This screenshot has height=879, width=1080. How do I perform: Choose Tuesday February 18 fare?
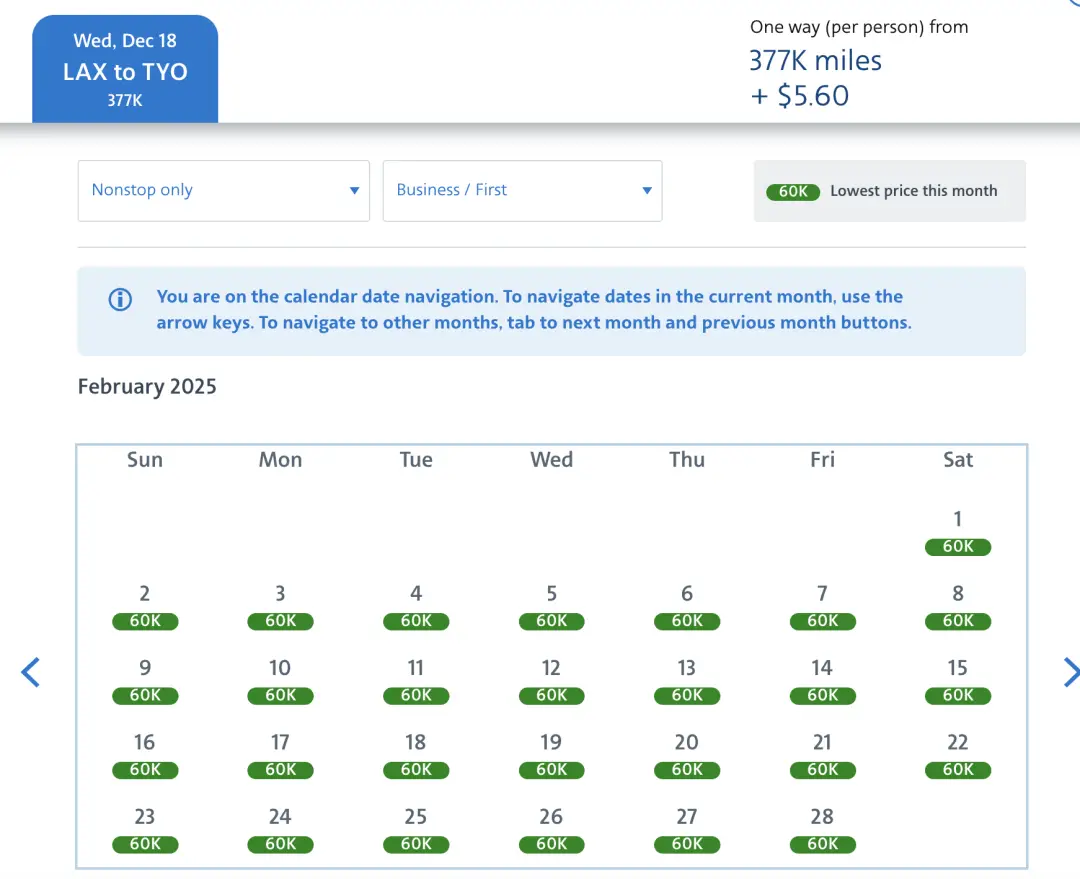tap(416, 755)
